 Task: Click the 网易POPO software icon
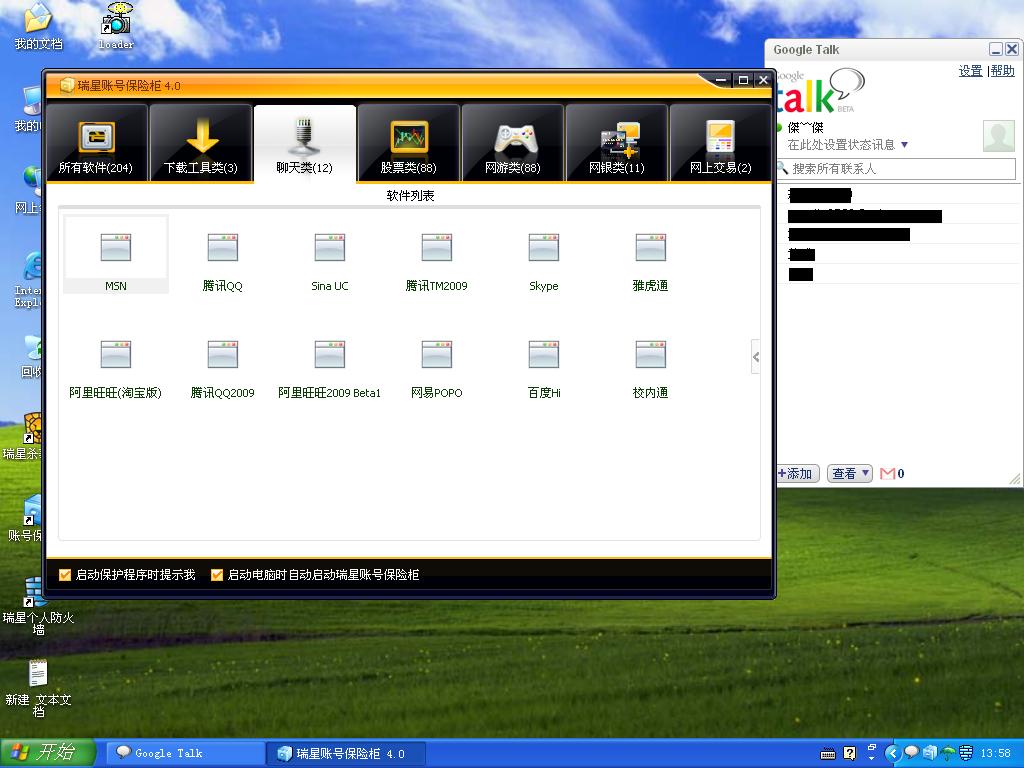[x=437, y=368]
